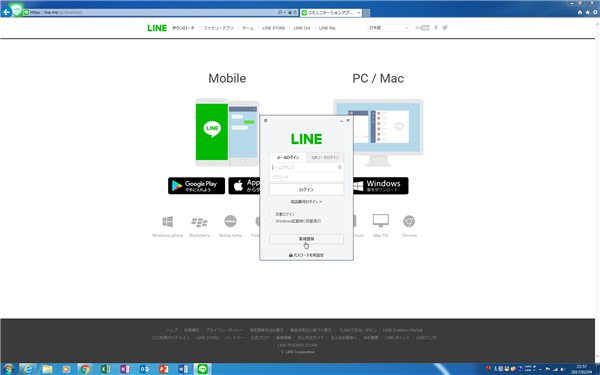Image resolution: width=600 pixels, height=375 pixels.
Task: Visit the YouTube icon in page header
Action: coord(422,28)
